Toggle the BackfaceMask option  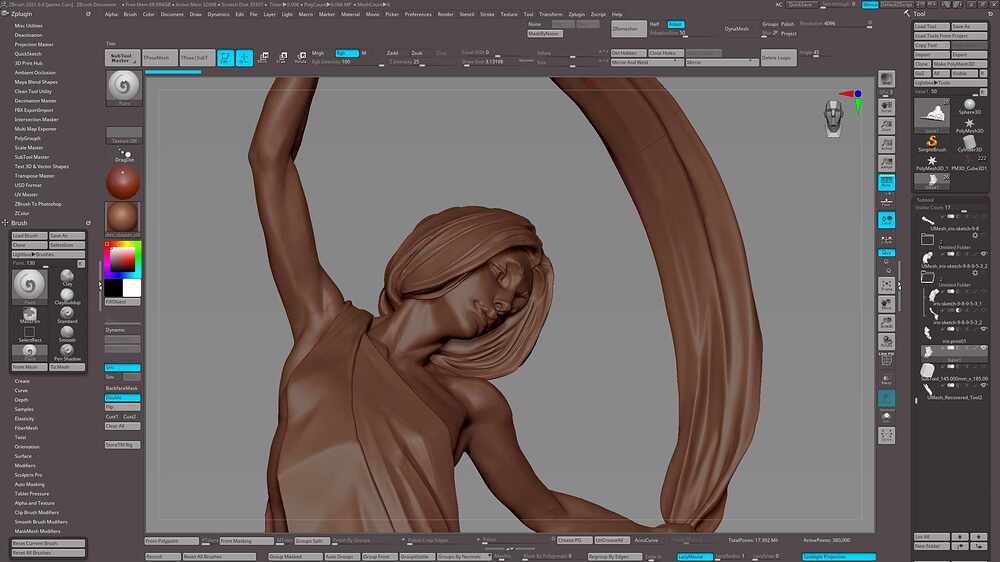click(x=122, y=388)
